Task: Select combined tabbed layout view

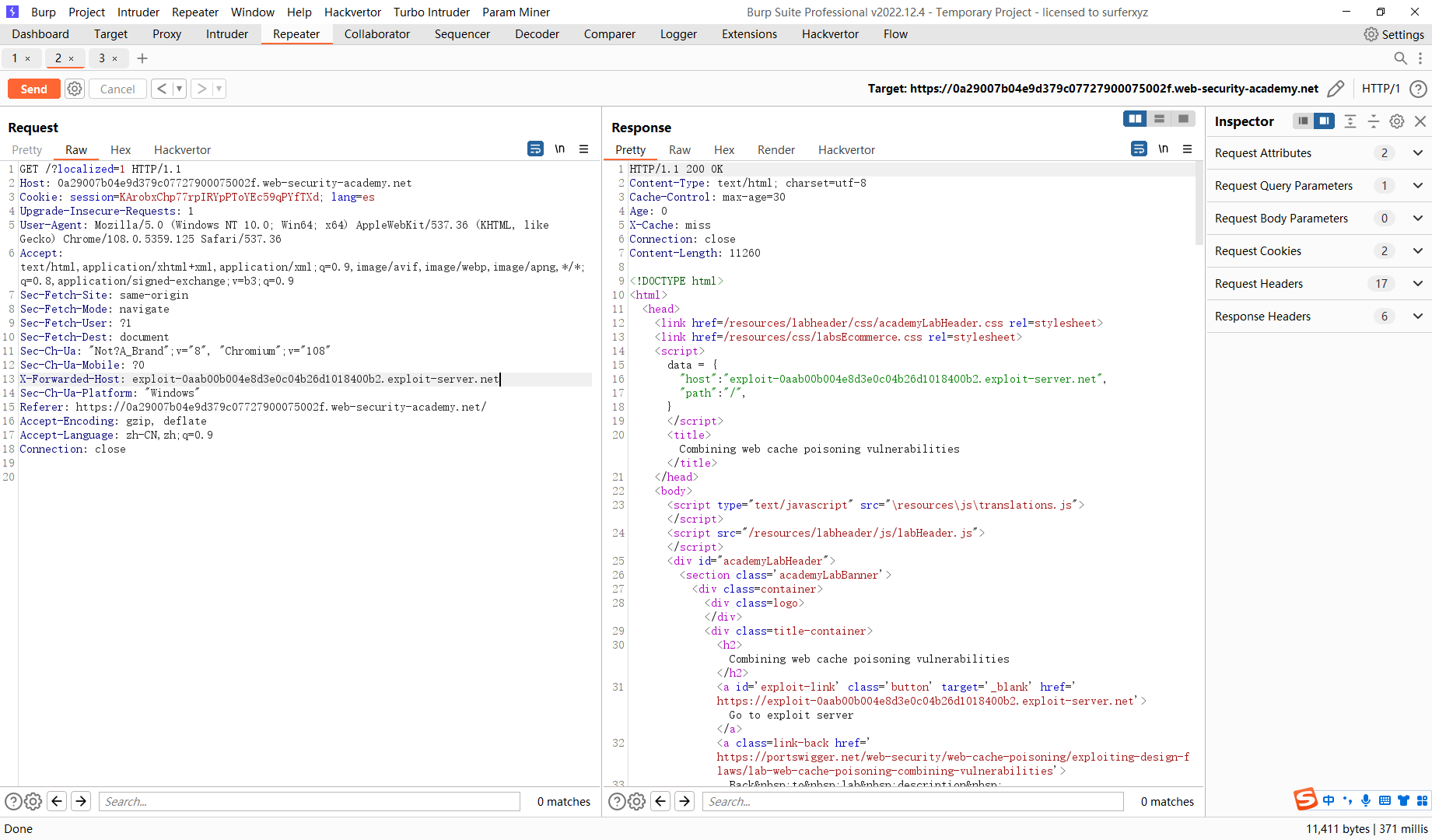Action: pos(1183,118)
